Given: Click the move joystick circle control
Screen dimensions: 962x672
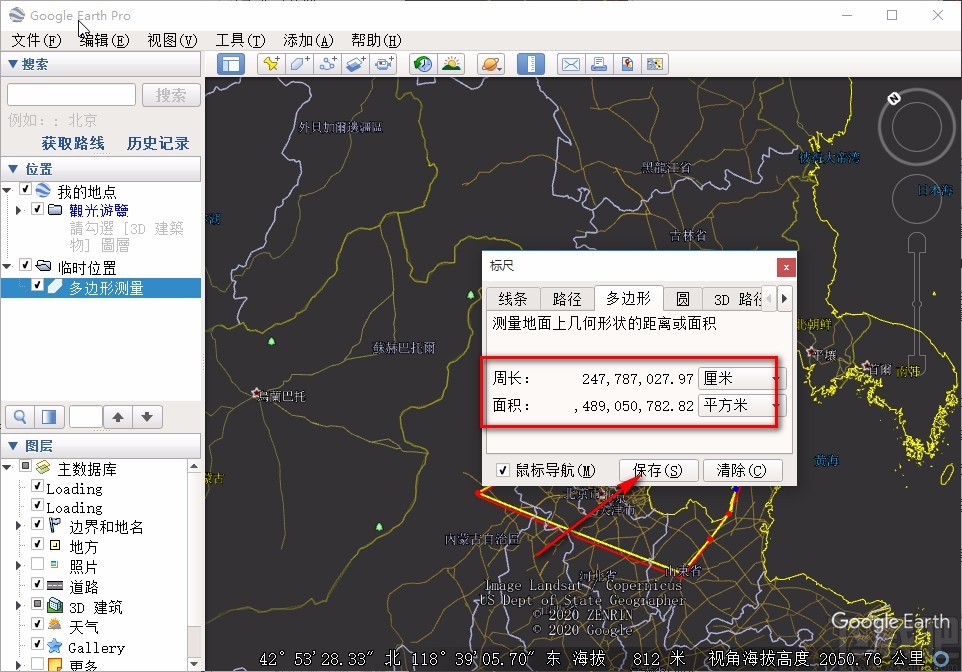Looking at the screenshot, I should (917, 199).
